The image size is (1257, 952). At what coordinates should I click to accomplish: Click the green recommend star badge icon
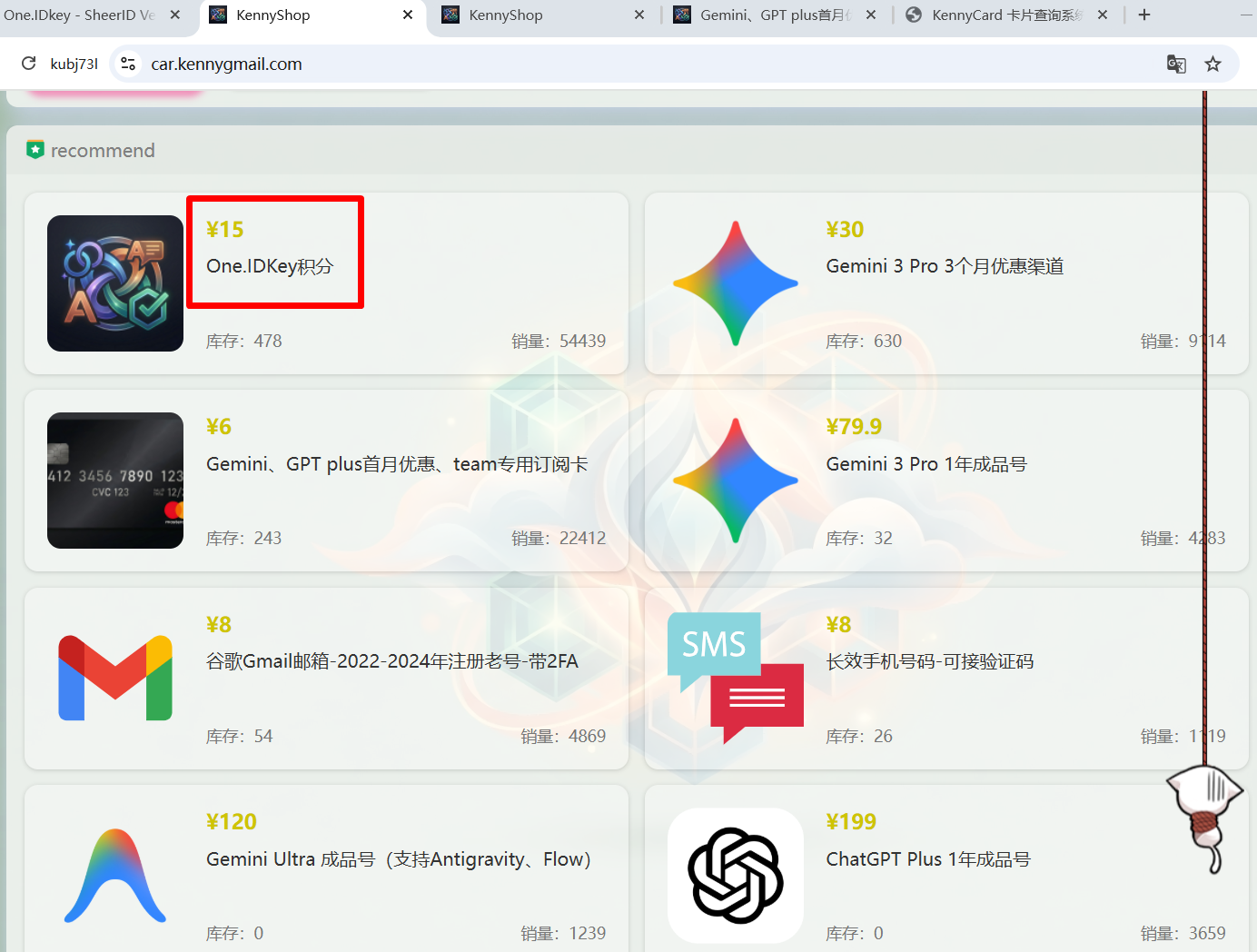tap(35, 150)
